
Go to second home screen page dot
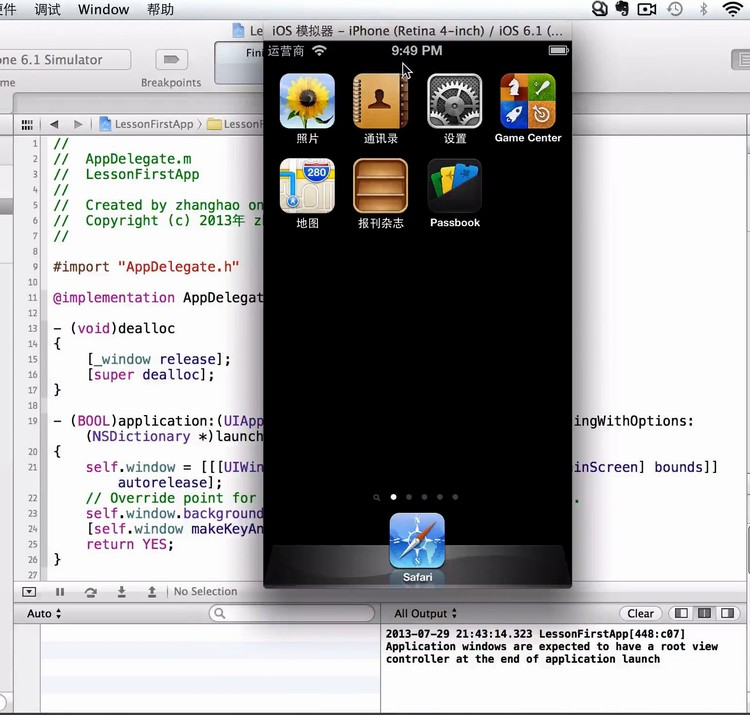409,497
